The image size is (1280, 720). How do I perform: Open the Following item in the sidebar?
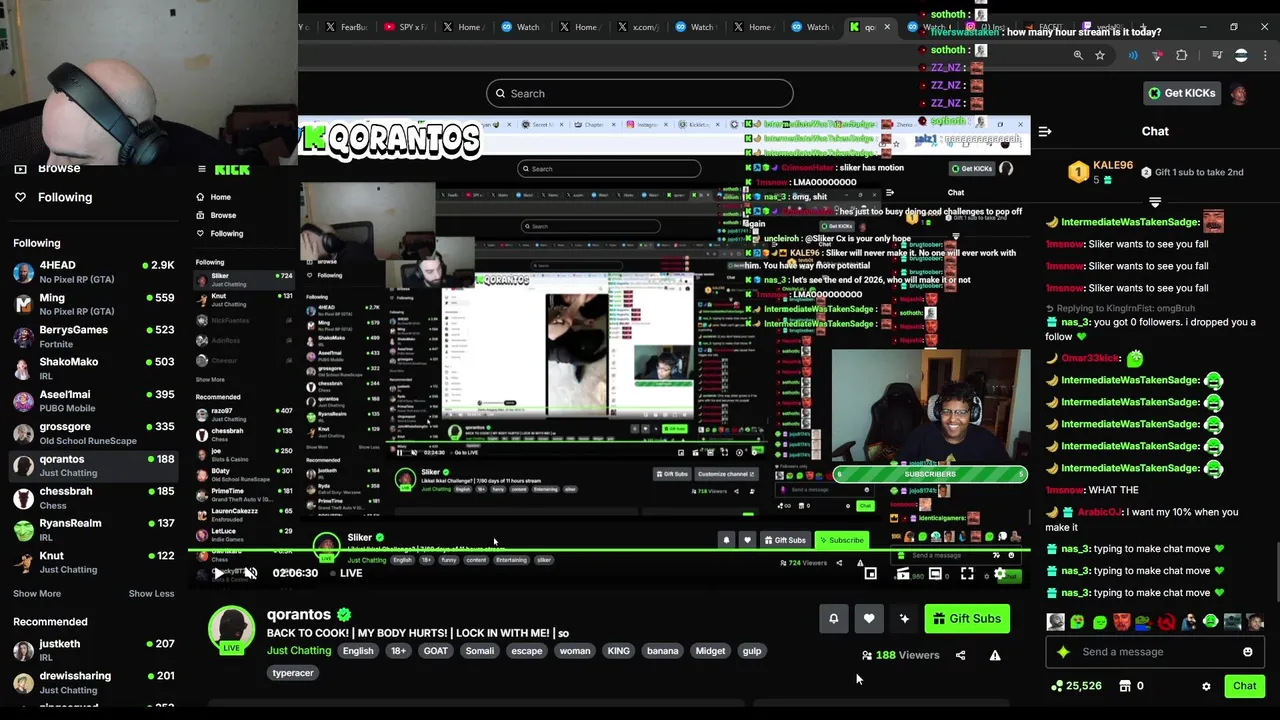[65, 197]
